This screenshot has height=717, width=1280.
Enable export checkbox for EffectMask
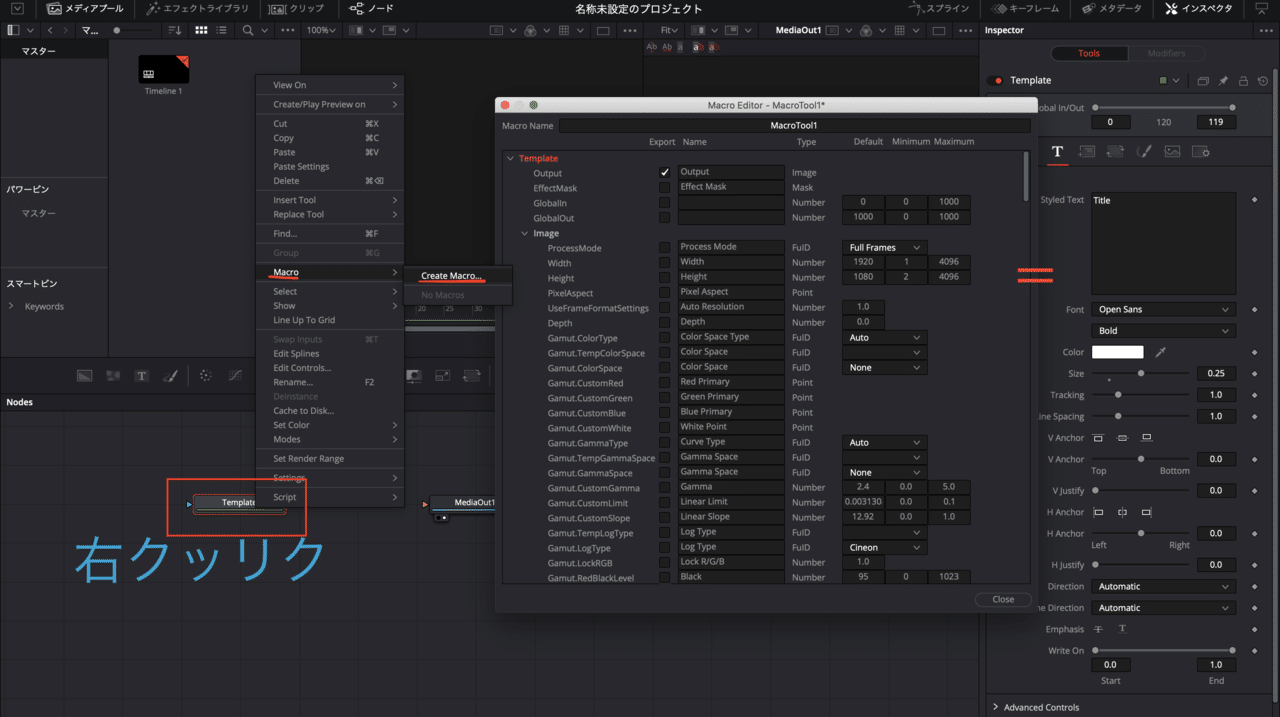click(x=665, y=188)
